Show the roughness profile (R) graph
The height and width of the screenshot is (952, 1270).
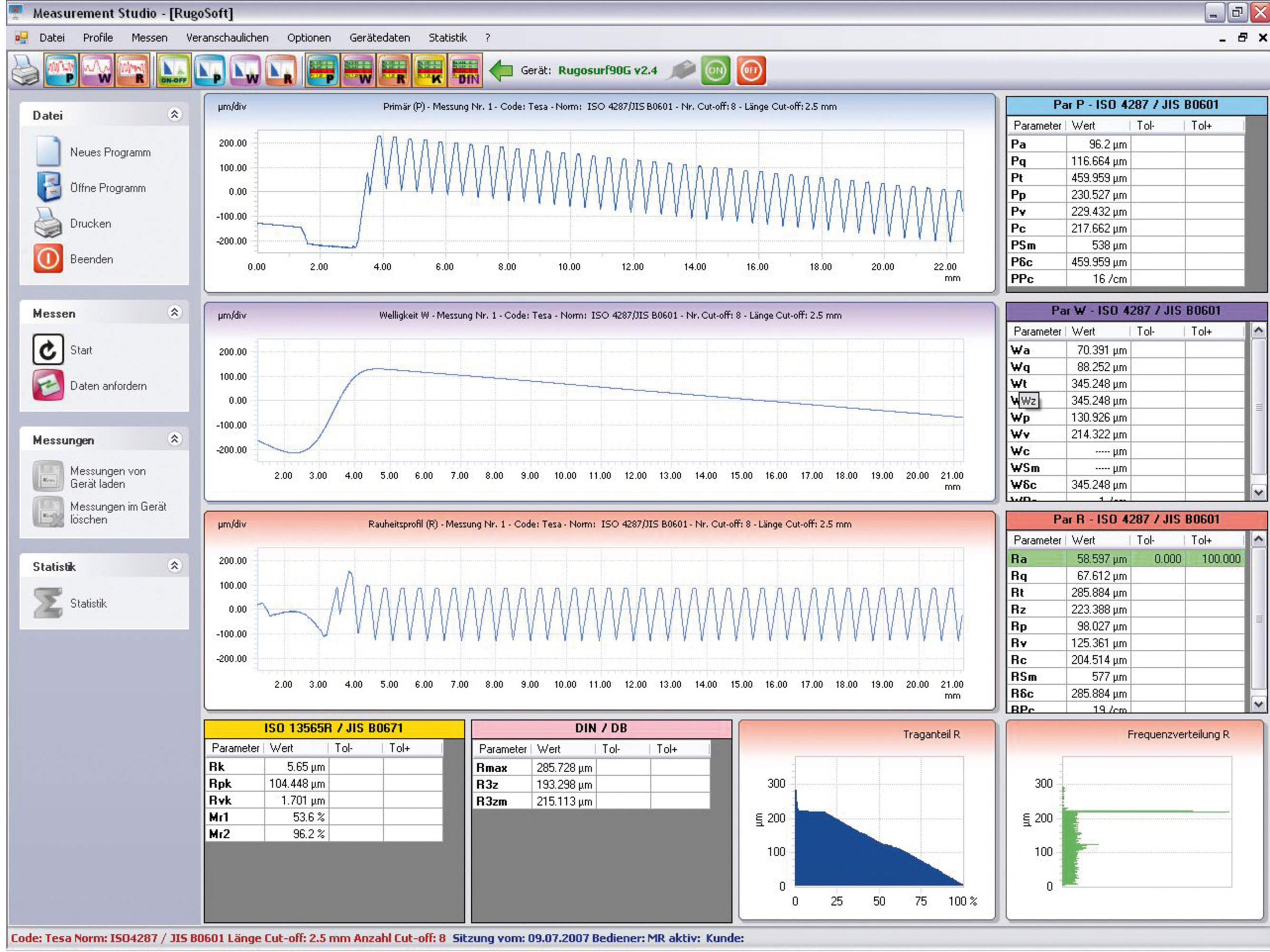tap(132, 70)
